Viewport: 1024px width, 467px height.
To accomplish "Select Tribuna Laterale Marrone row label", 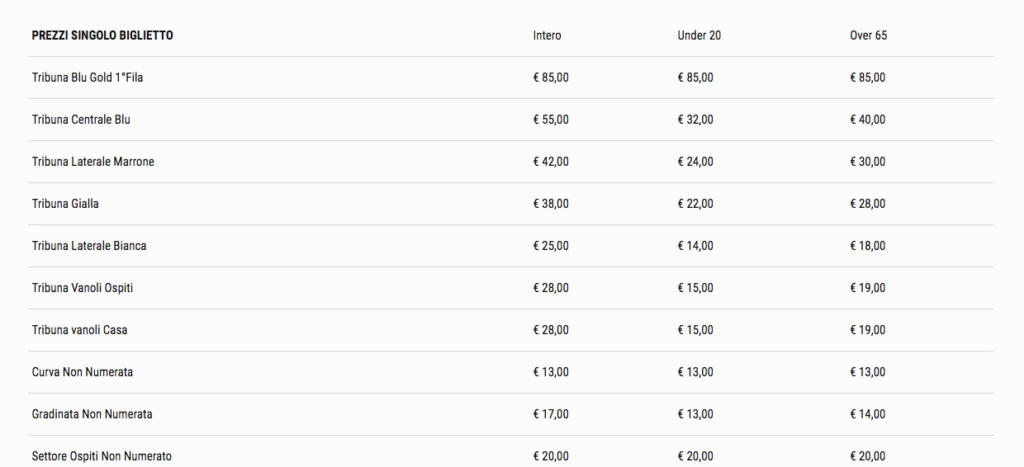I will click(93, 161).
